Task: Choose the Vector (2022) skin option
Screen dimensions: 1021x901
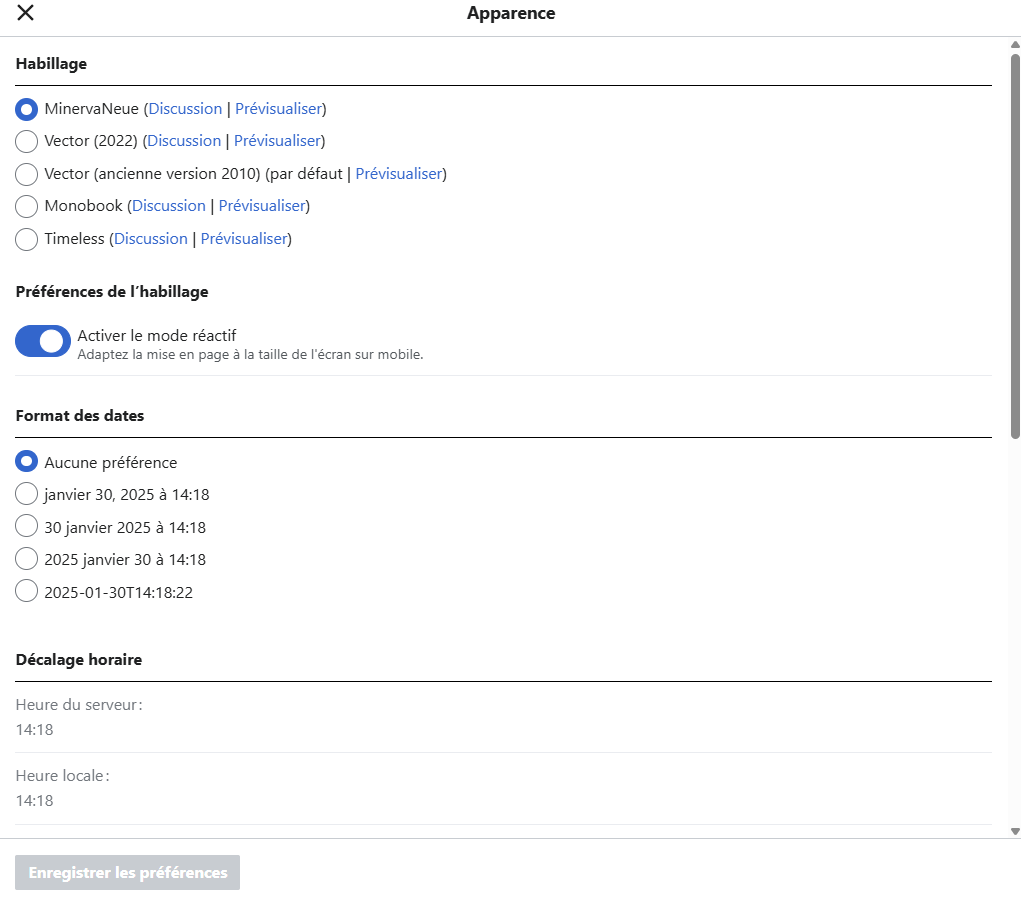Action: coord(26,141)
